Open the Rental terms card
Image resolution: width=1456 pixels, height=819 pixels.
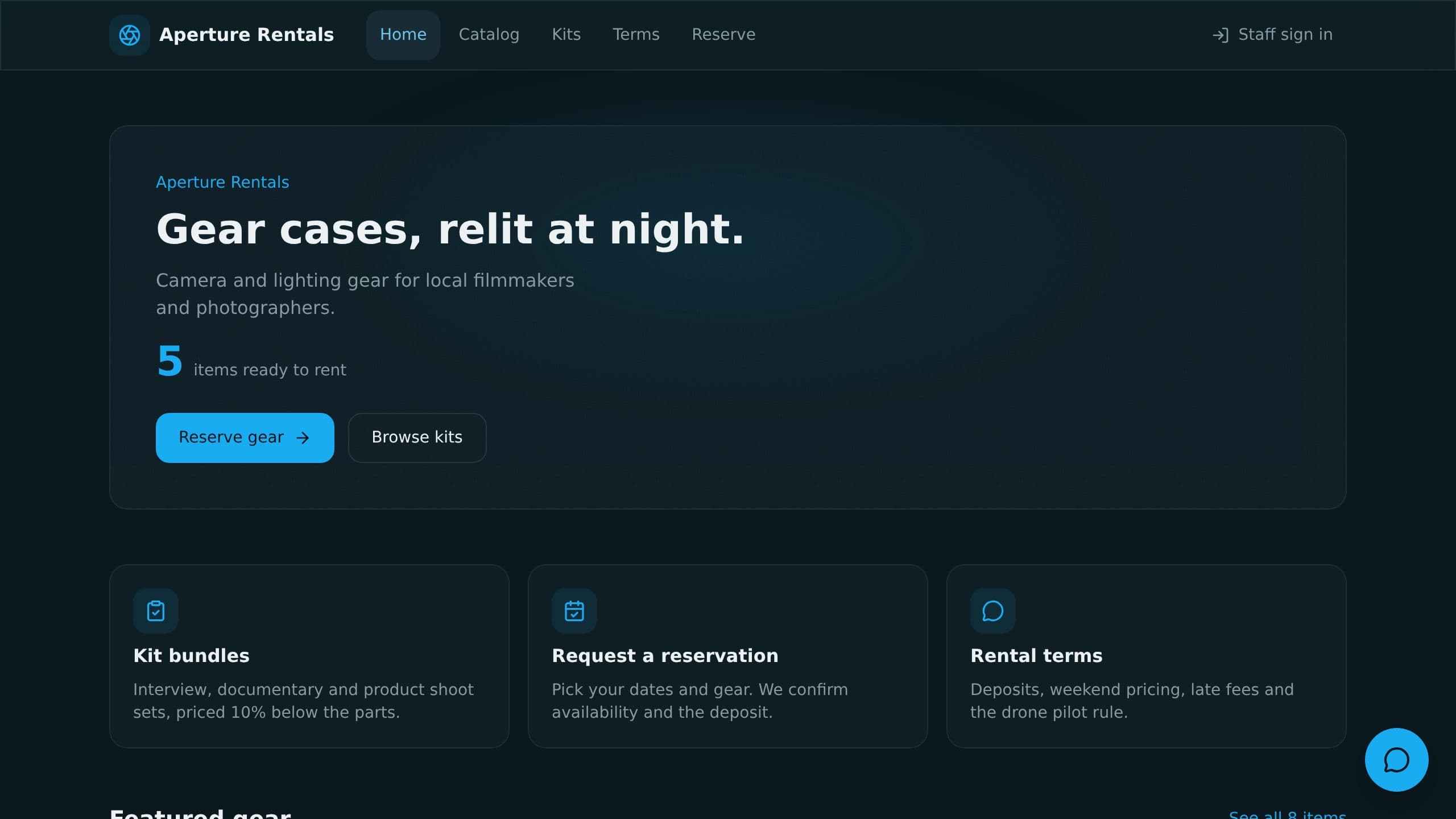(x=1147, y=656)
